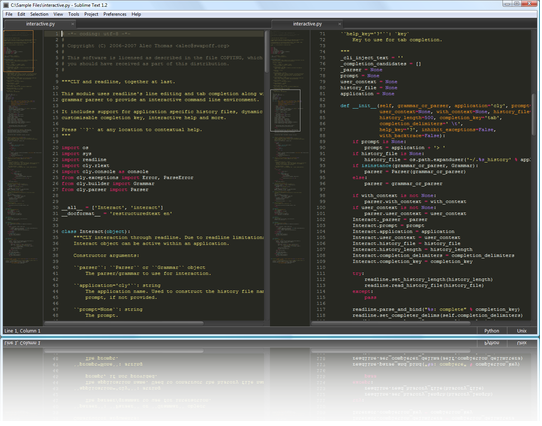Click the Sublime Text icon in title bar
542x426 pixels.
coord(6,5)
